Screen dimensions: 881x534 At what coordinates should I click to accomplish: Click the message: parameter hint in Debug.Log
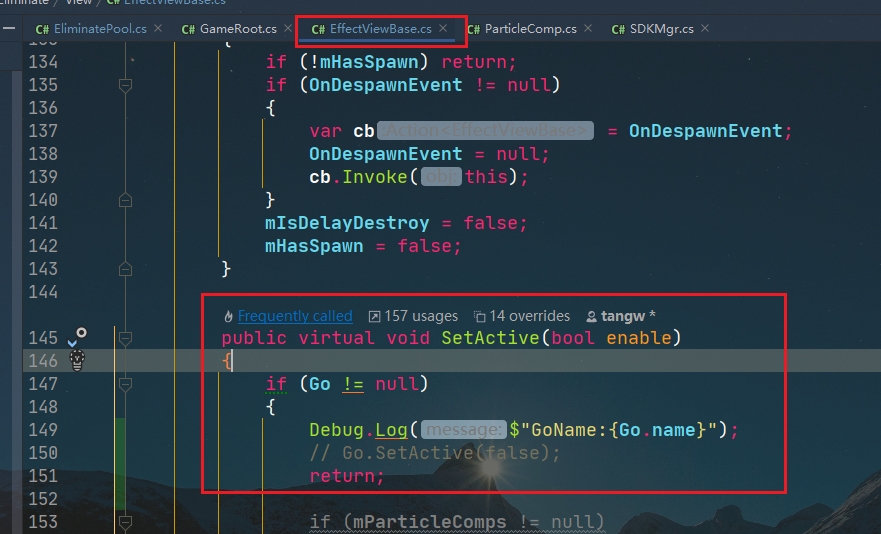pos(463,430)
